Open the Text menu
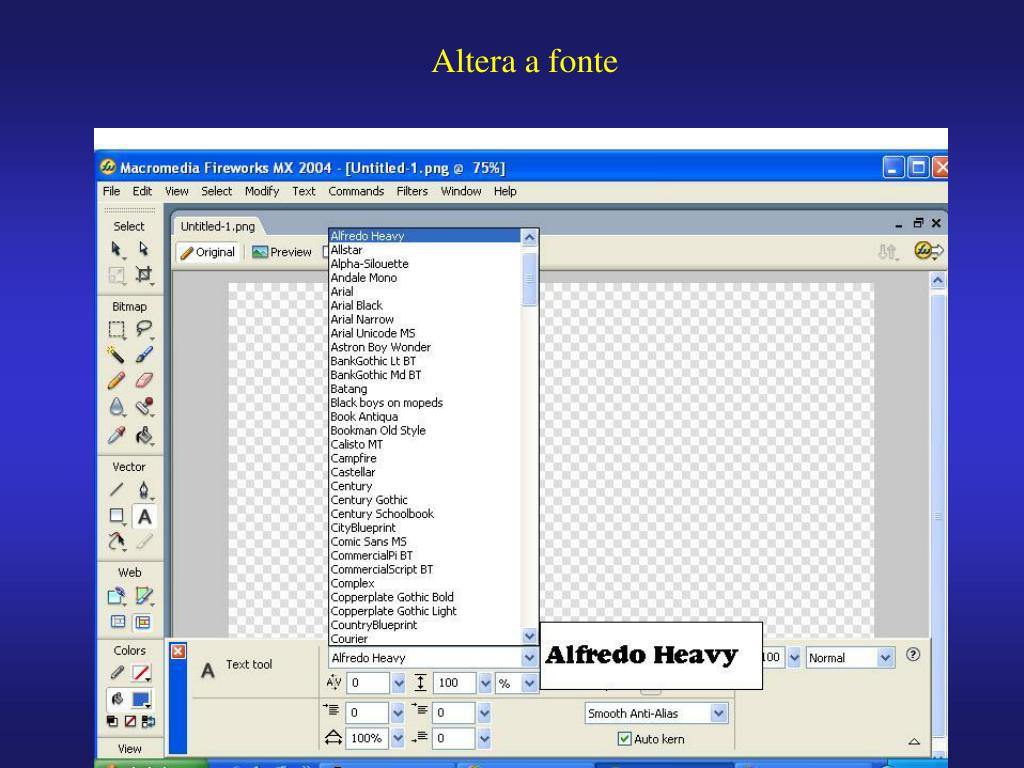1024x768 pixels. tap(304, 191)
